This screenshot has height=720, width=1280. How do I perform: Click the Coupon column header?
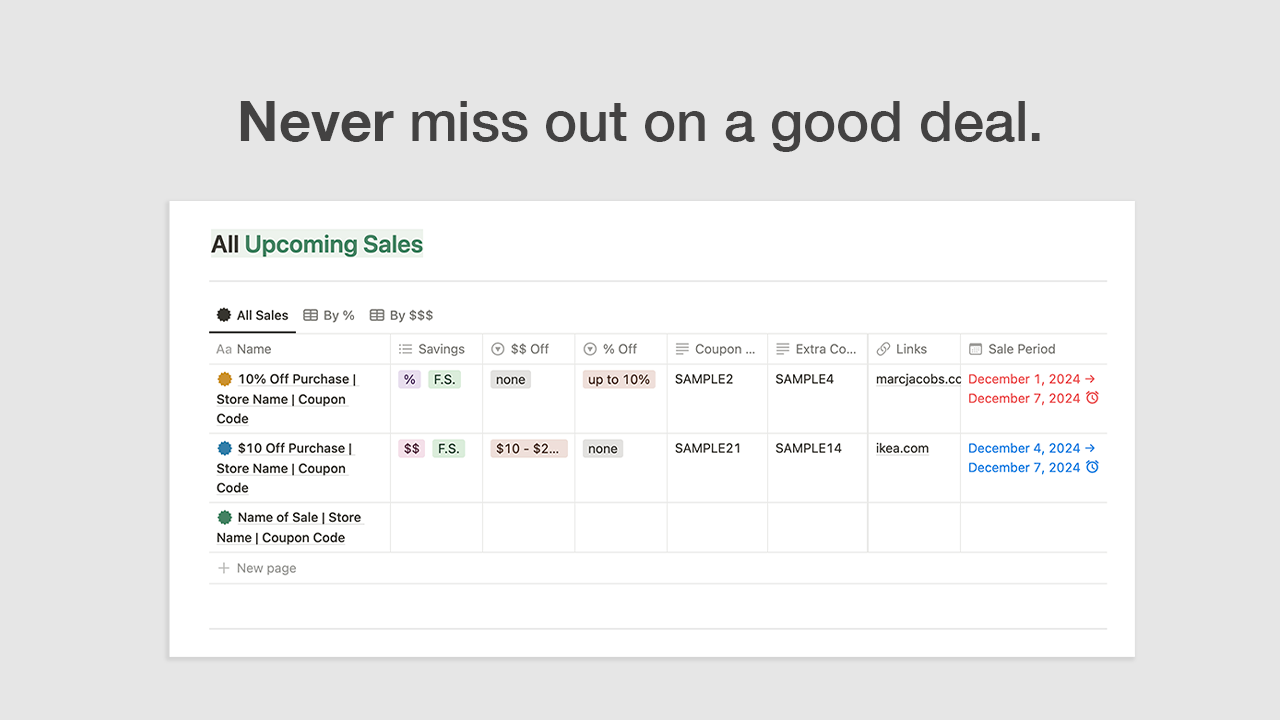click(717, 349)
